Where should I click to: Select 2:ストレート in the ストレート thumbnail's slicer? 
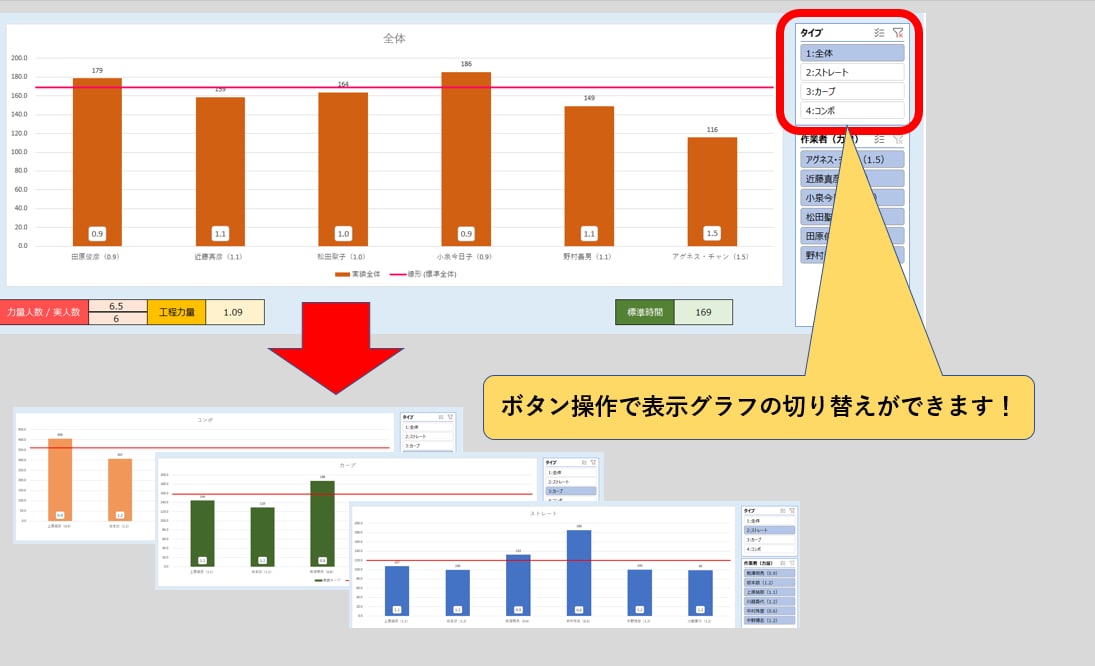tap(769, 531)
